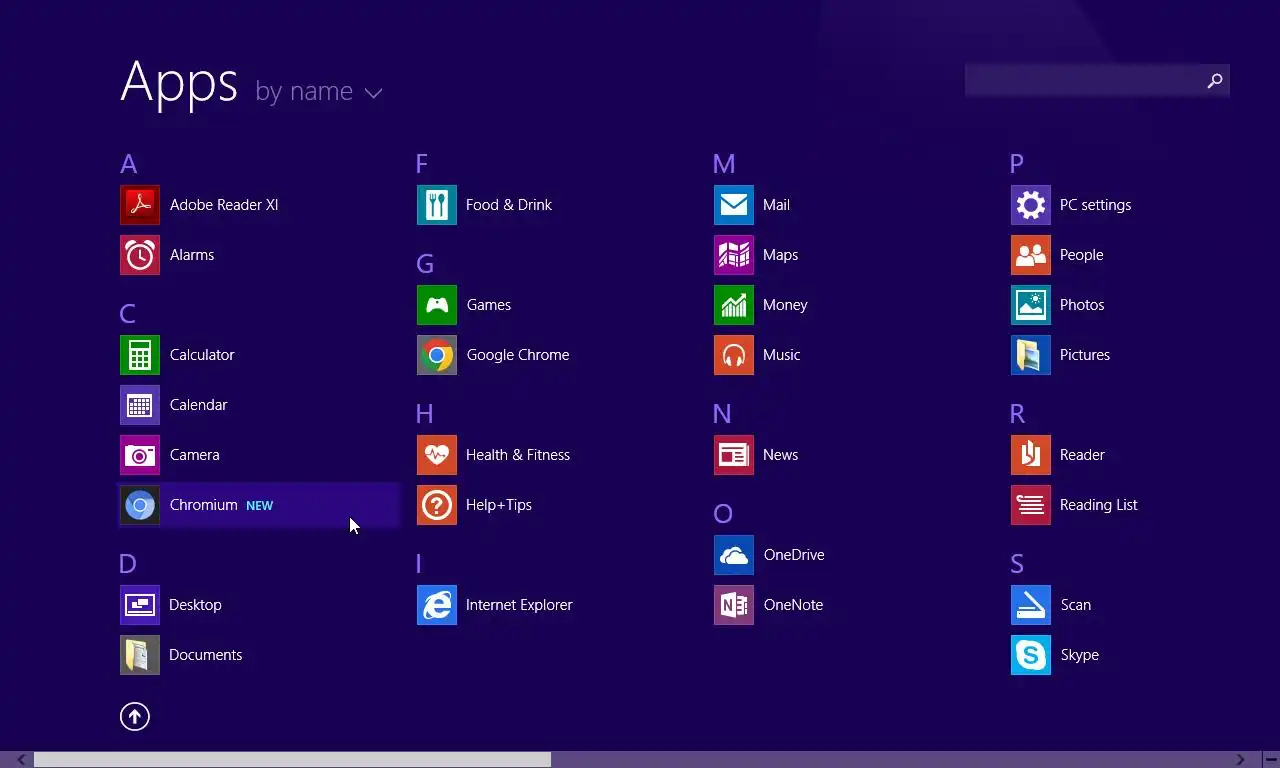The image size is (1280, 768).
Task: Open the Help+Tips question mark icon
Action: click(x=437, y=505)
